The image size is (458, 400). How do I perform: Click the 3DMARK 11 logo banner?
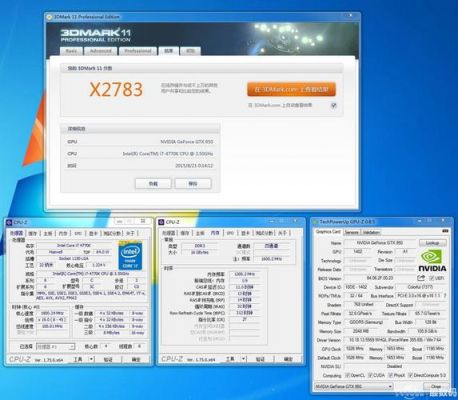(x=96, y=35)
